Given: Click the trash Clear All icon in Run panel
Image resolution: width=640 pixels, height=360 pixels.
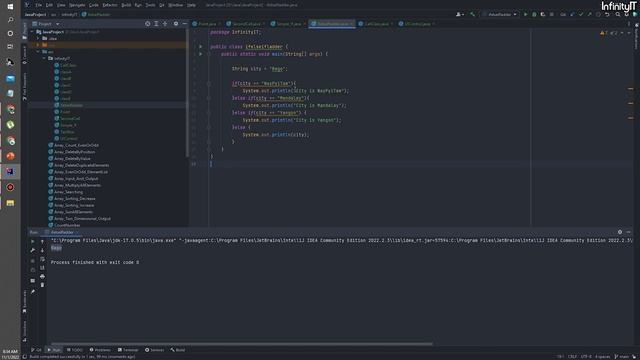Looking at the screenshot, I should click(42, 285).
